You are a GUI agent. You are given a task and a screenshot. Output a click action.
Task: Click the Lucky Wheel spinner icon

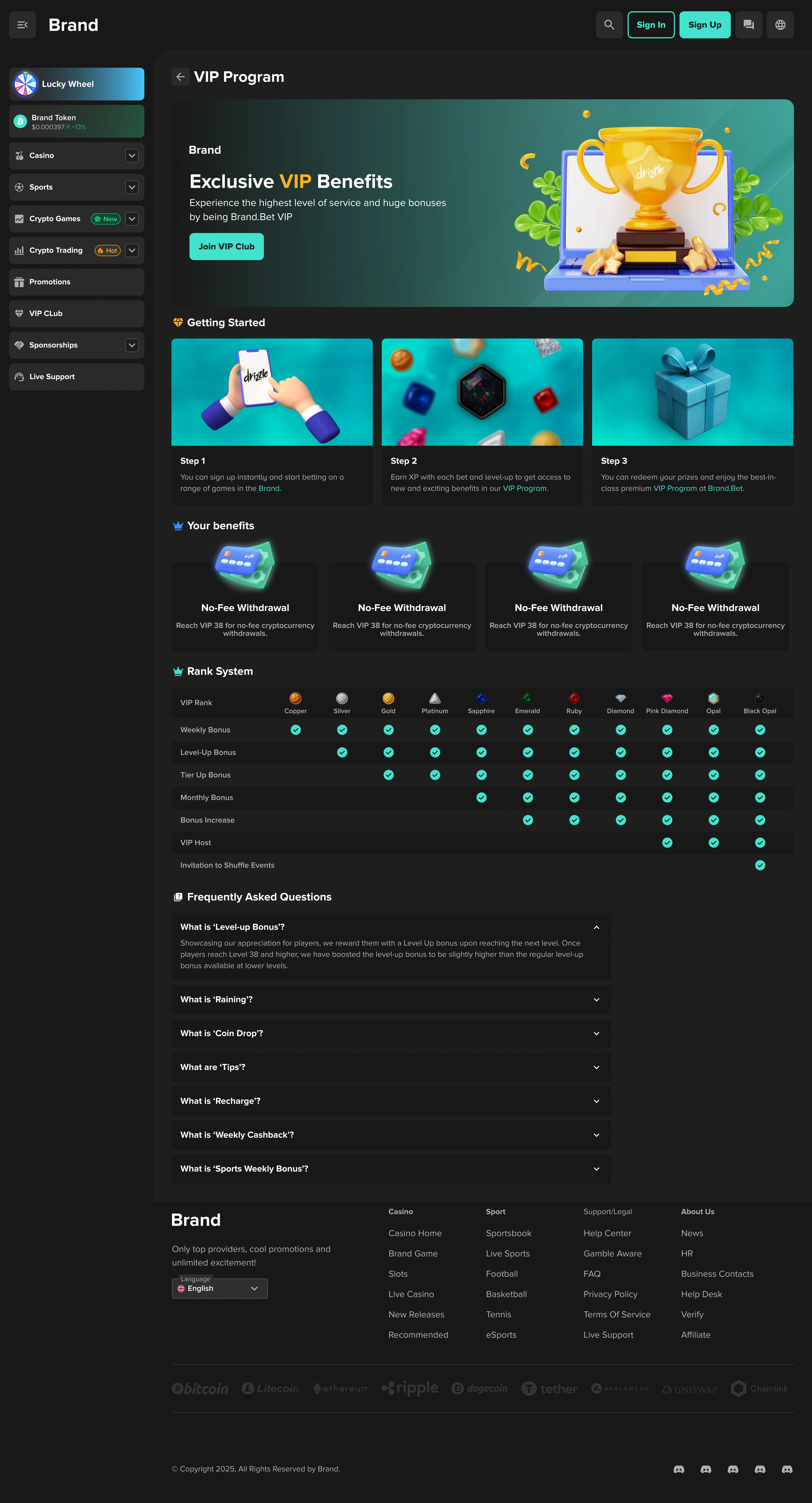[25, 84]
